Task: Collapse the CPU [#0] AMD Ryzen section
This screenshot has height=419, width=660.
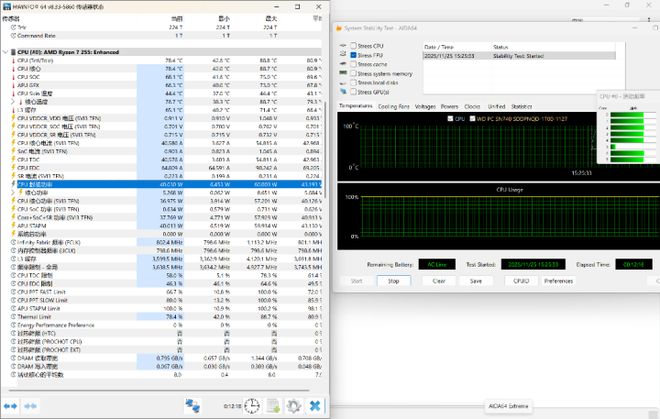Action: (x=5, y=51)
